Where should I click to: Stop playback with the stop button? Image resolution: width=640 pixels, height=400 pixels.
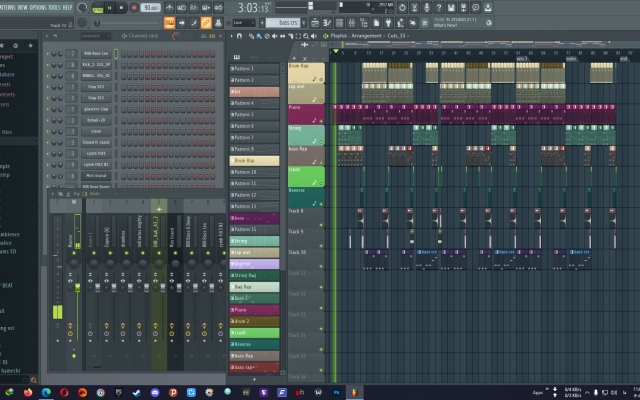click(122, 8)
